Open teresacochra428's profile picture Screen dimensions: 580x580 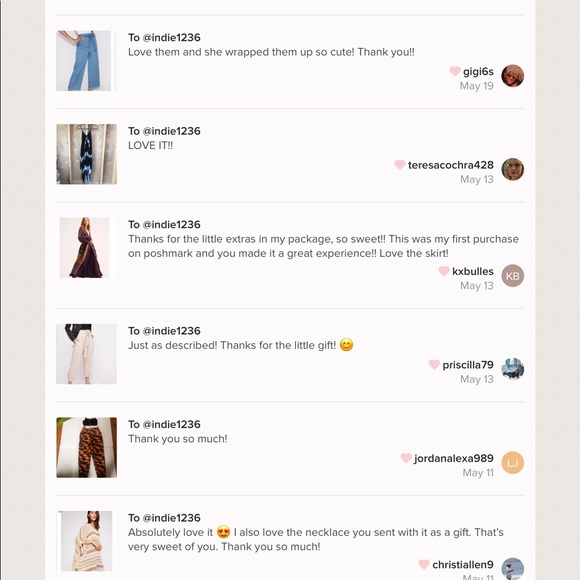512,169
